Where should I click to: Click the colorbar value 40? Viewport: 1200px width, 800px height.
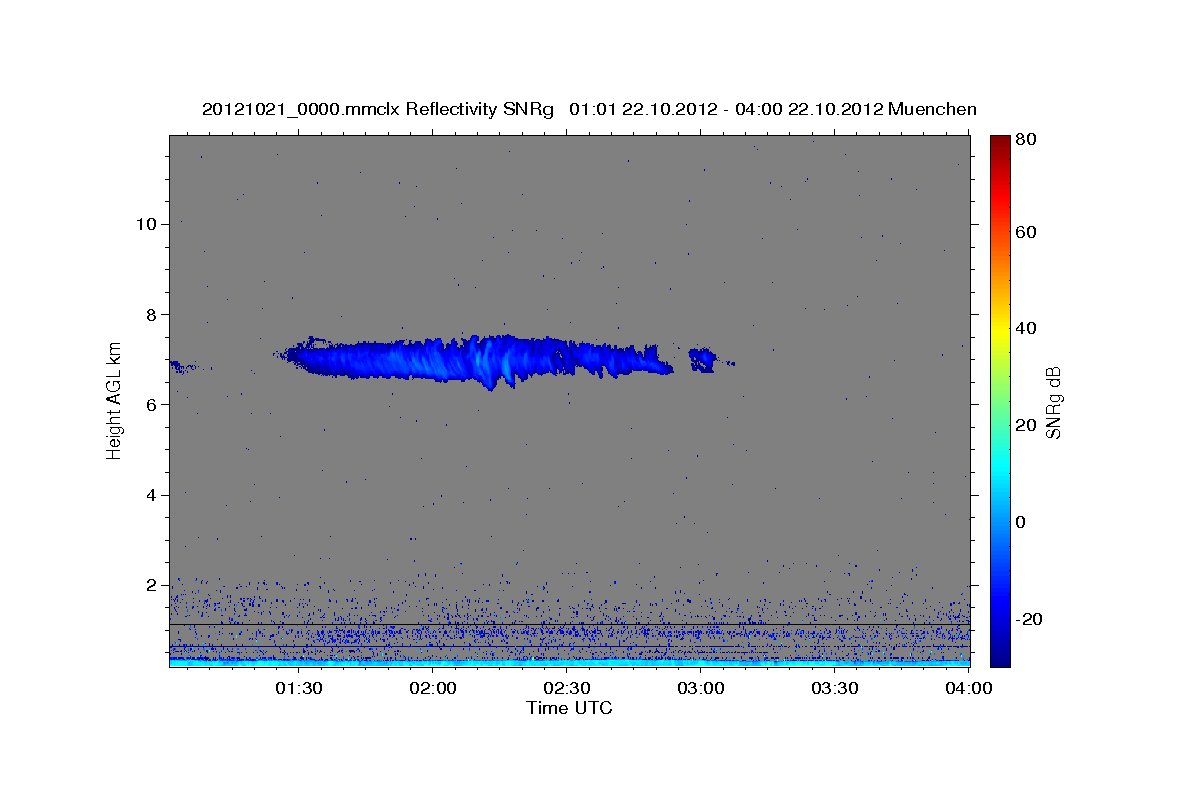(x=1027, y=328)
